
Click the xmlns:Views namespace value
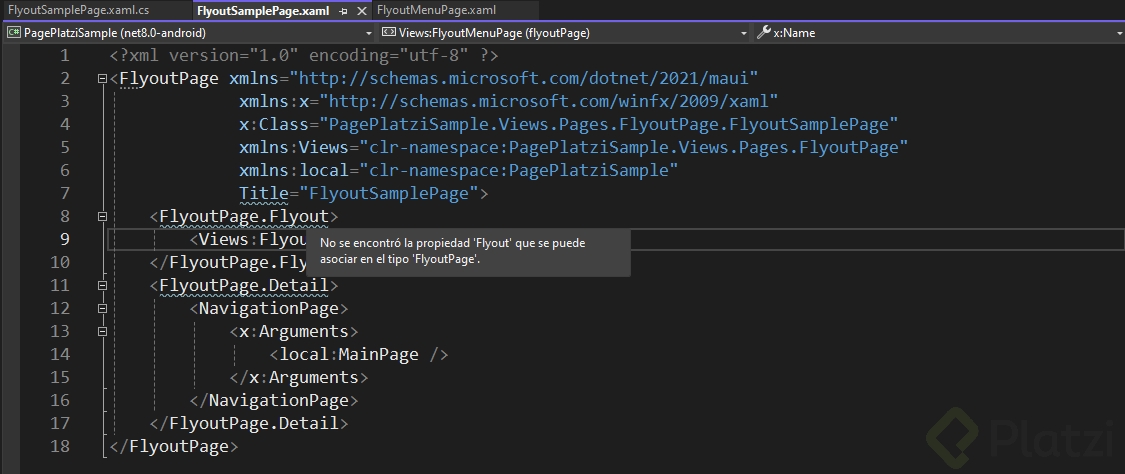click(x=633, y=148)
